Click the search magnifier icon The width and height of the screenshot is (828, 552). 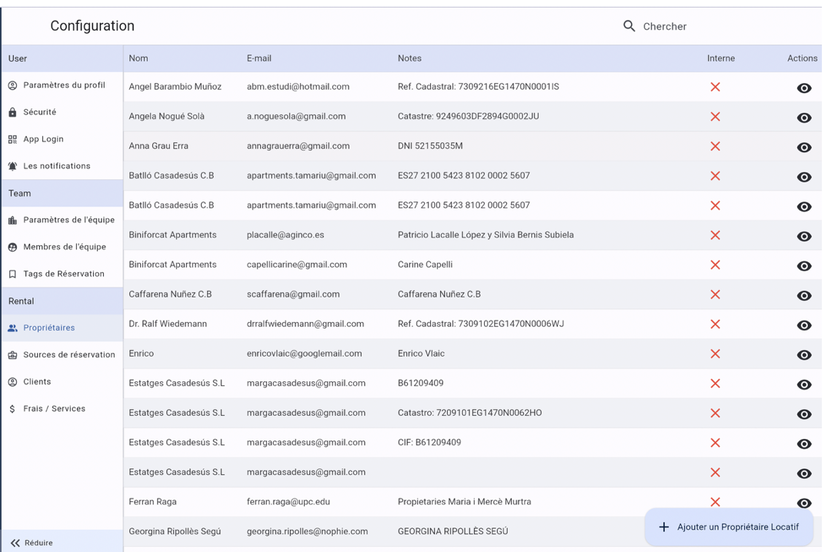(x=628, y=26)
